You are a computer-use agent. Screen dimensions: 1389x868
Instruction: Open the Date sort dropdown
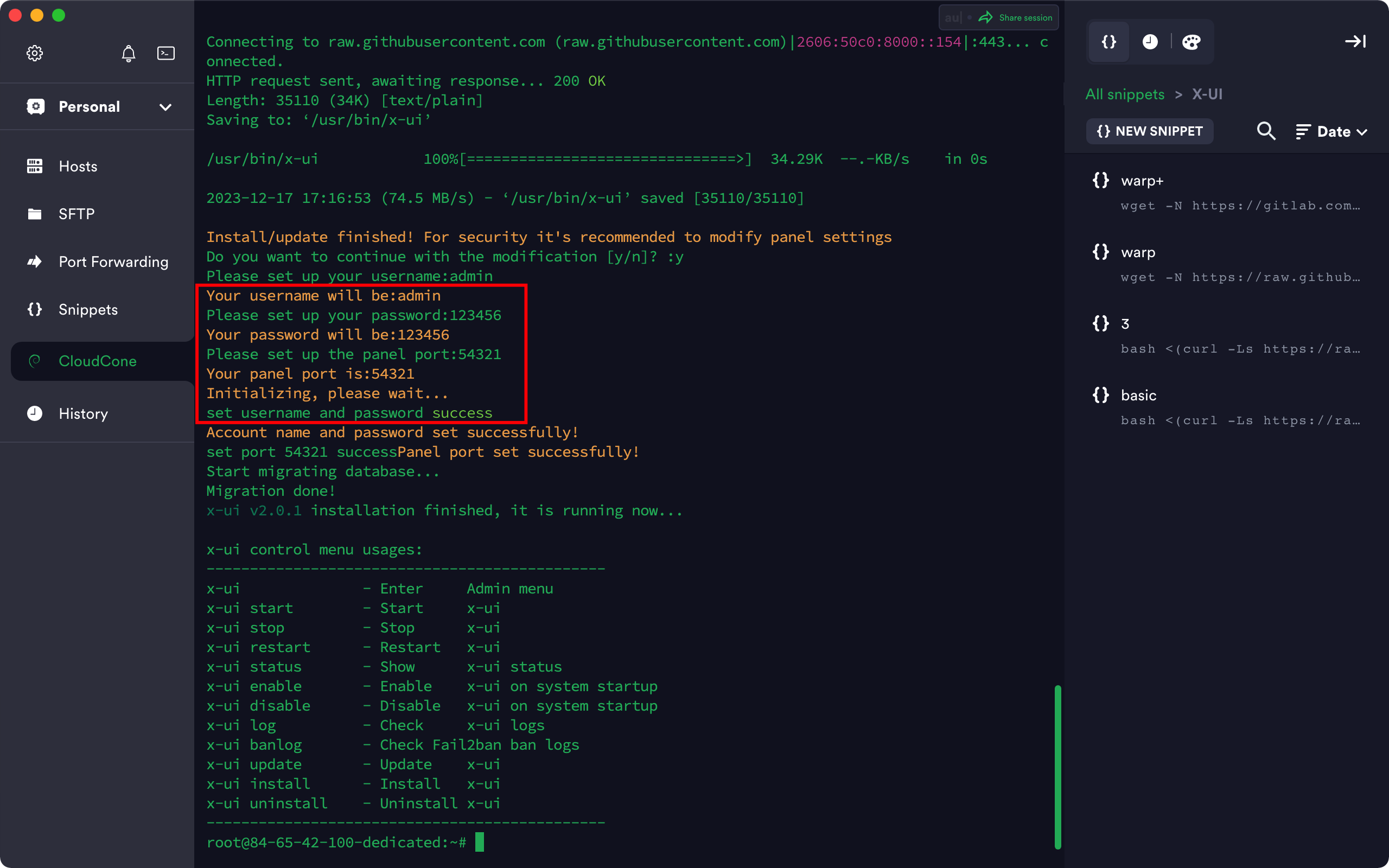tap(1331, 132)
